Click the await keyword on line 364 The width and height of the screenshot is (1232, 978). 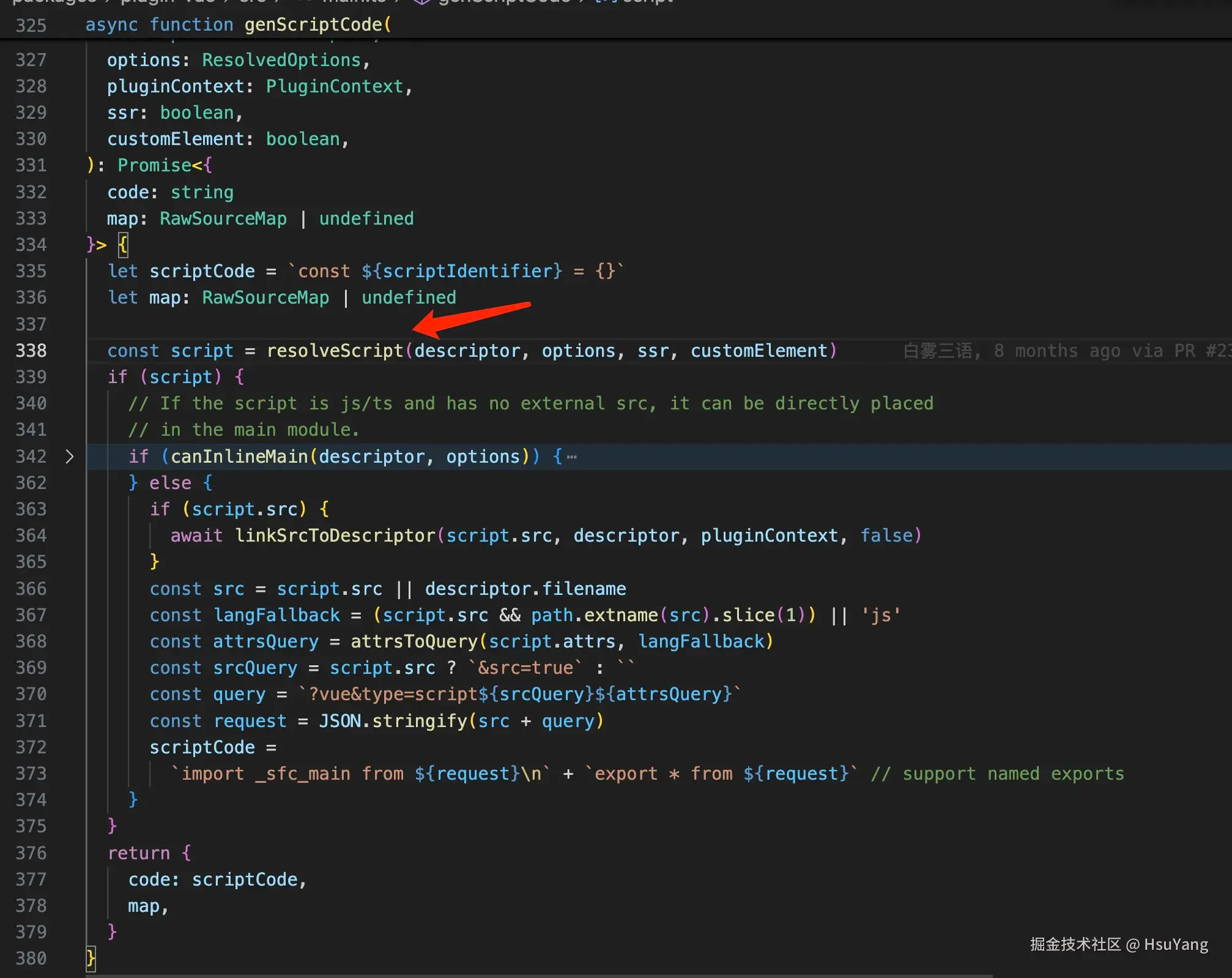click(x=196, y=536)
